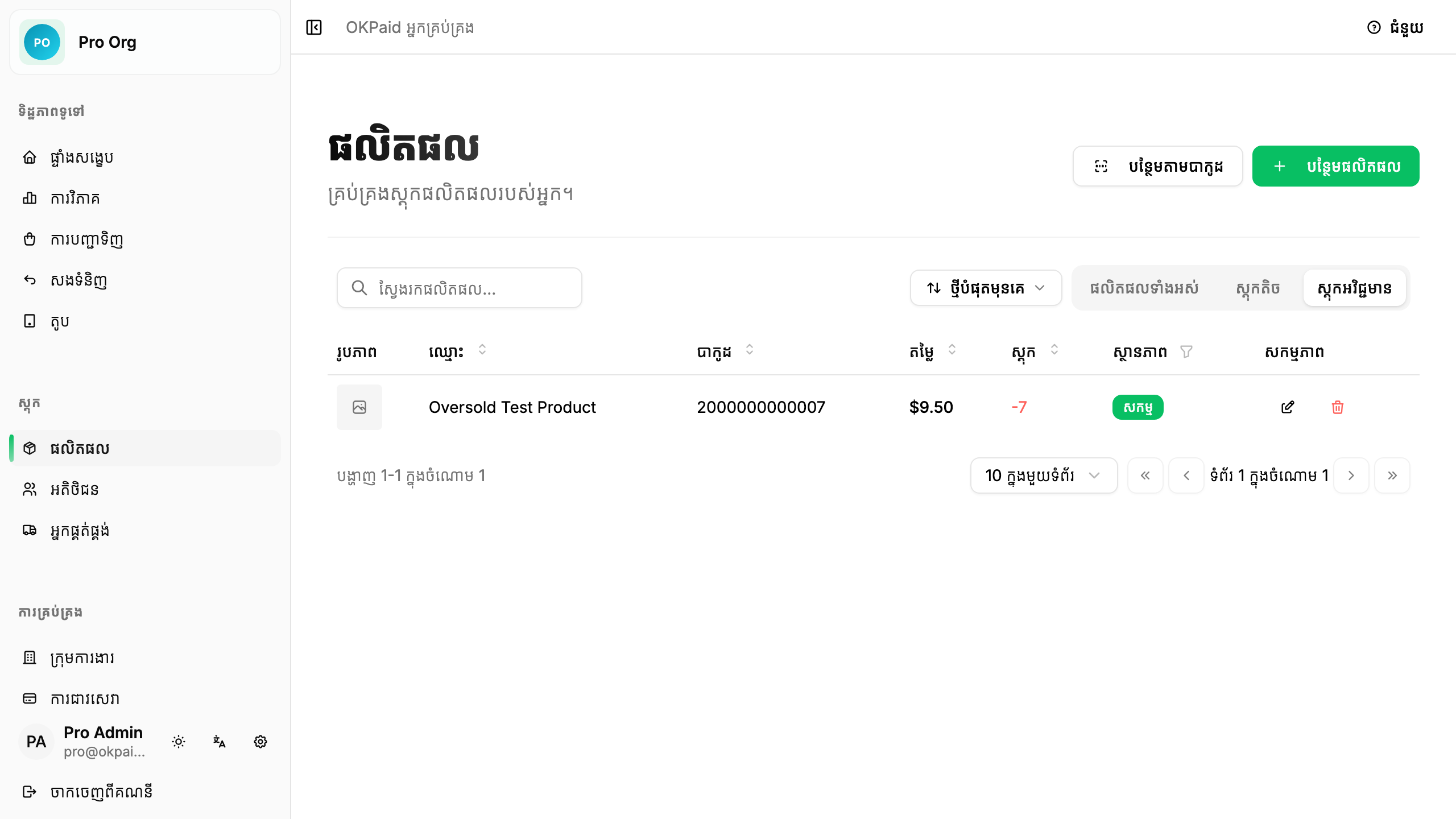Click Pro Org PO logo avatar
The height and width of the screenshot is (819, 1456).
[42, 42]
